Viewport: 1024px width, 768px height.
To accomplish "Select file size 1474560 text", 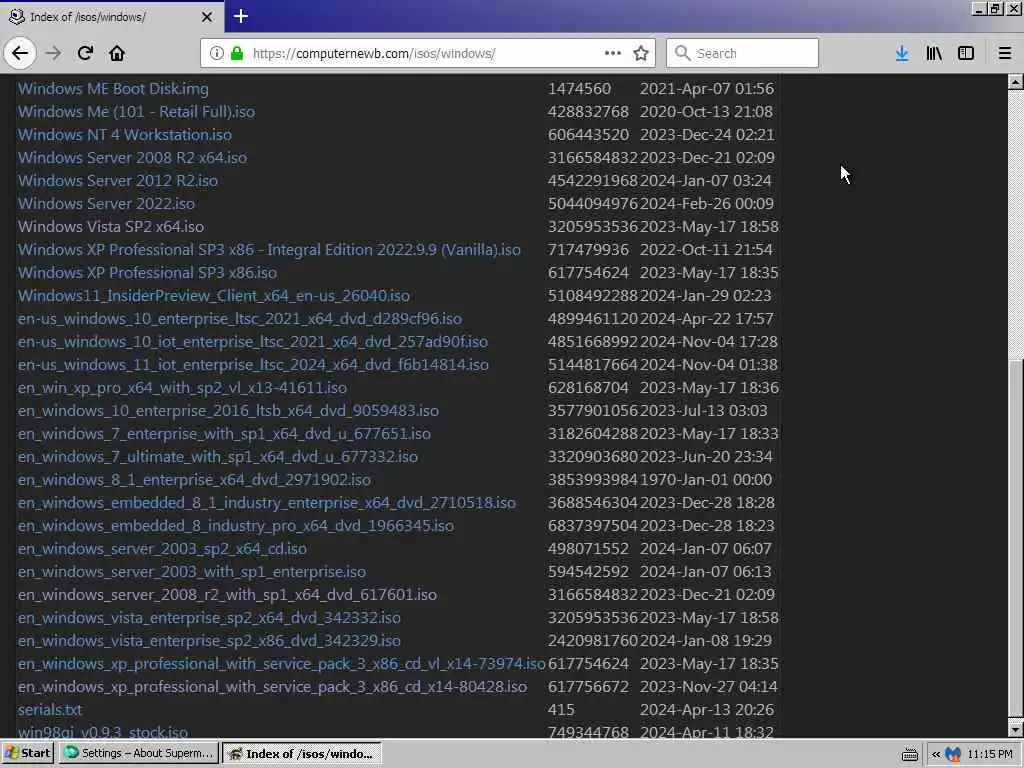I will click(579, 89).
